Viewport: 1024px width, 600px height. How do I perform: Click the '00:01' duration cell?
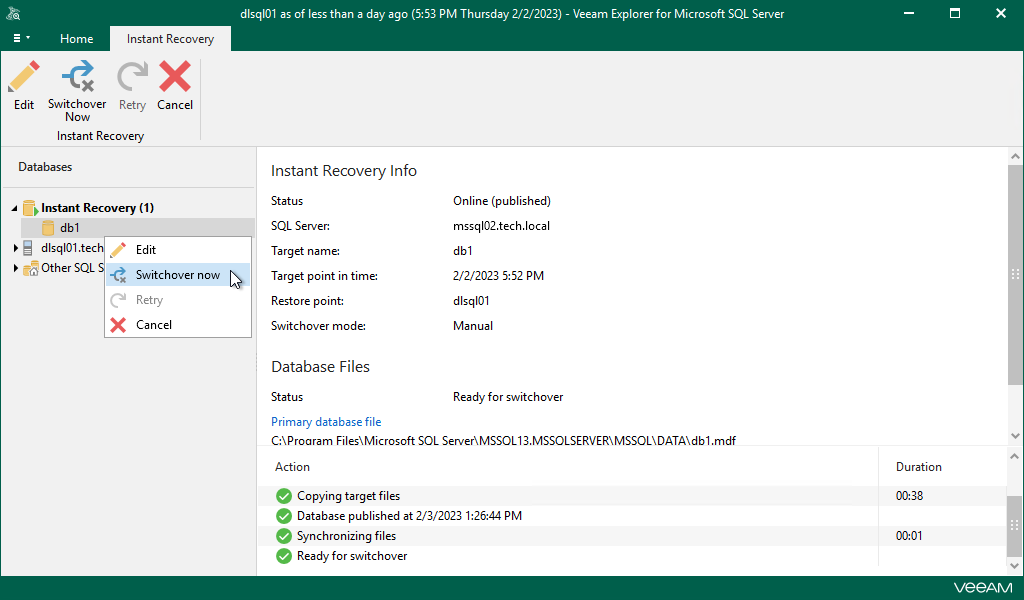click(x=909, y=536)
